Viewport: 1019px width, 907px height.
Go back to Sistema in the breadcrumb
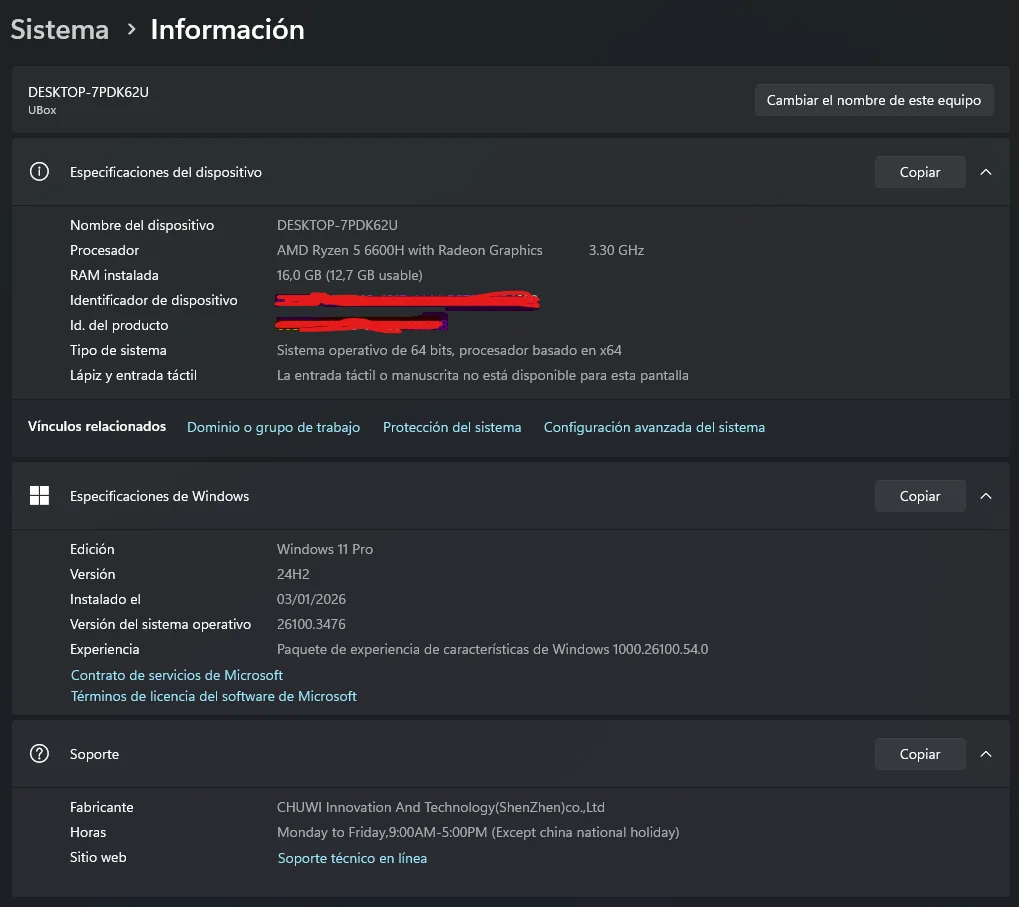[x=59, y=30]
